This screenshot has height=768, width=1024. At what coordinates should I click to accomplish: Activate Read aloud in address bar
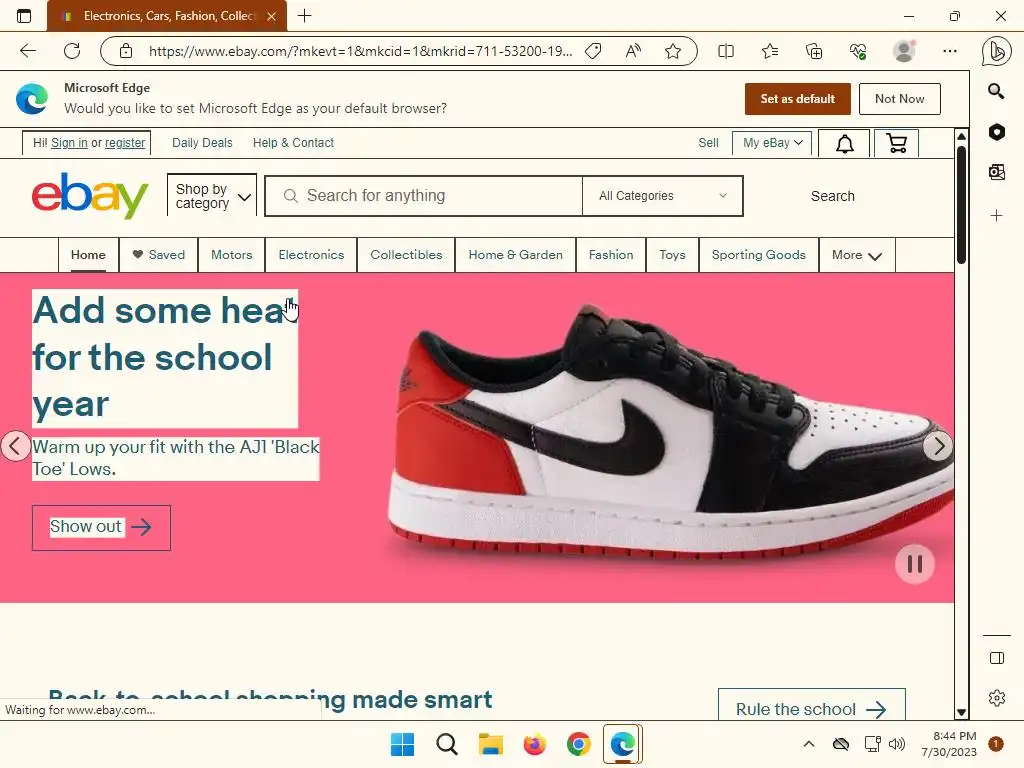tap(633, 51)
